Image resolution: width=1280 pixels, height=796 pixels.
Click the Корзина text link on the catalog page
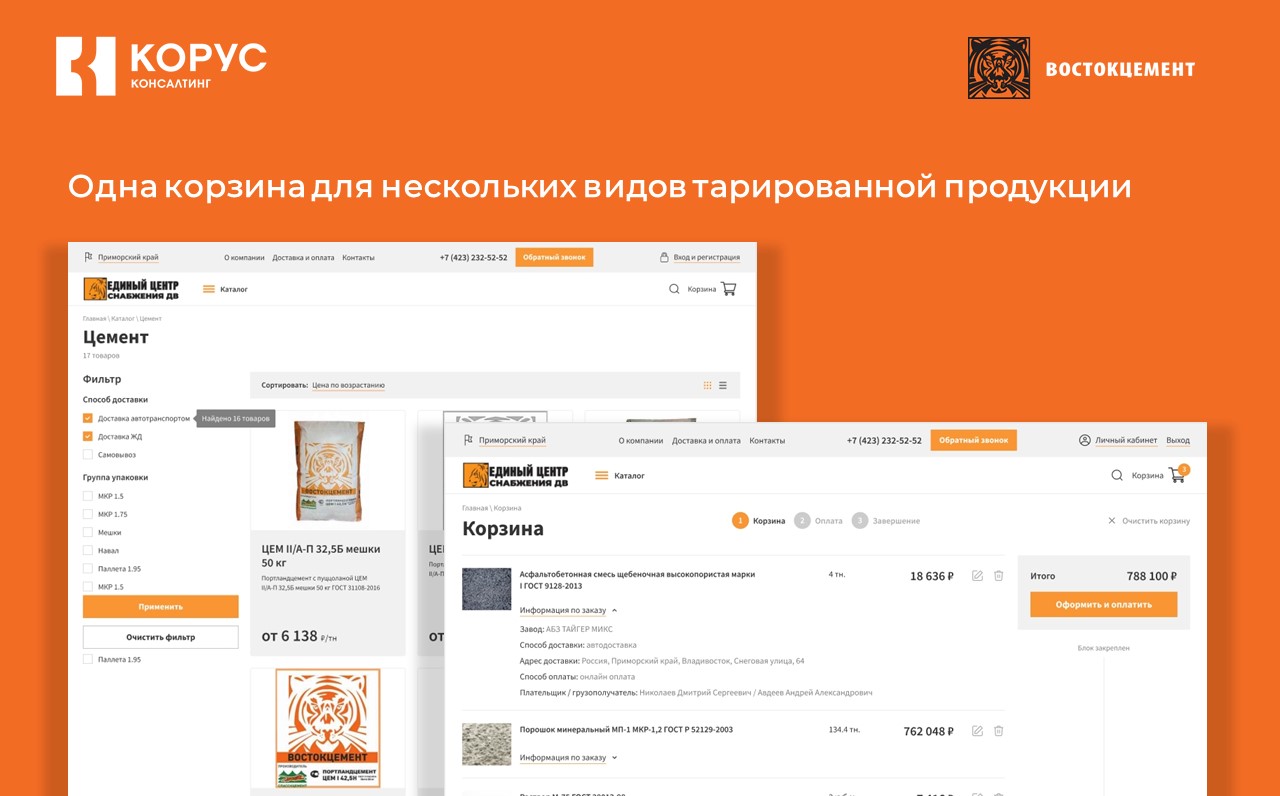[702, 289]
